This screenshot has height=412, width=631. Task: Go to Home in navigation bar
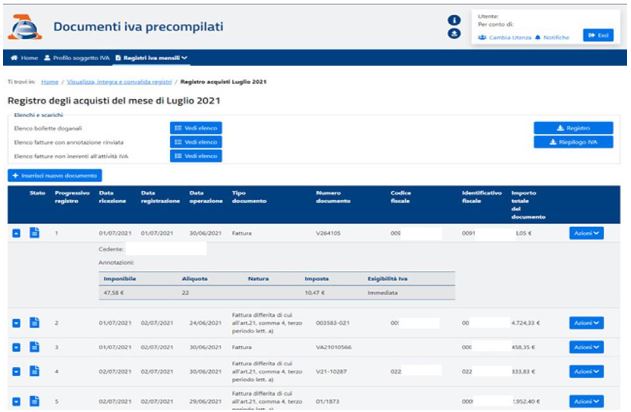(25, 58)
